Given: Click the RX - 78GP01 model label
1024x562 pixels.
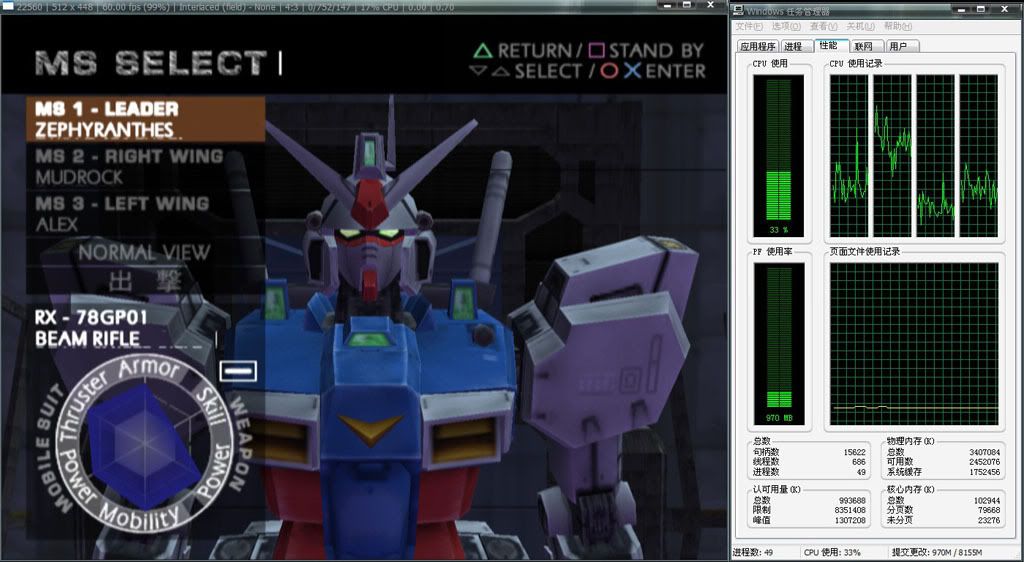Looking at the screenshot, I should [91, 318].
